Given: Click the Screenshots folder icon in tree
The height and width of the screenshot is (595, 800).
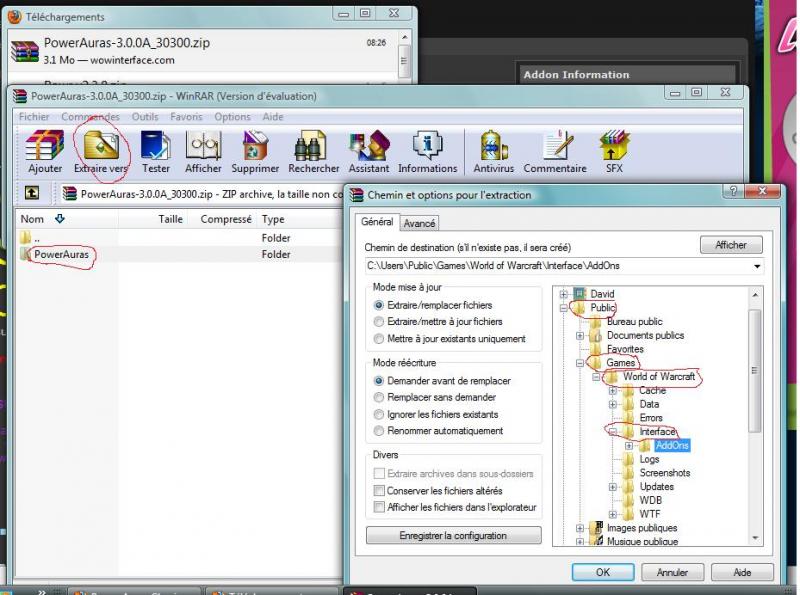Looking at the screenshot, I should [629, 473].
